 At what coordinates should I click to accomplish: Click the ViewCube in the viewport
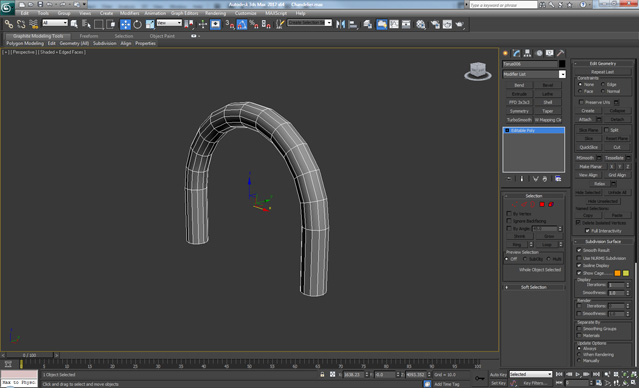(478, 71)
